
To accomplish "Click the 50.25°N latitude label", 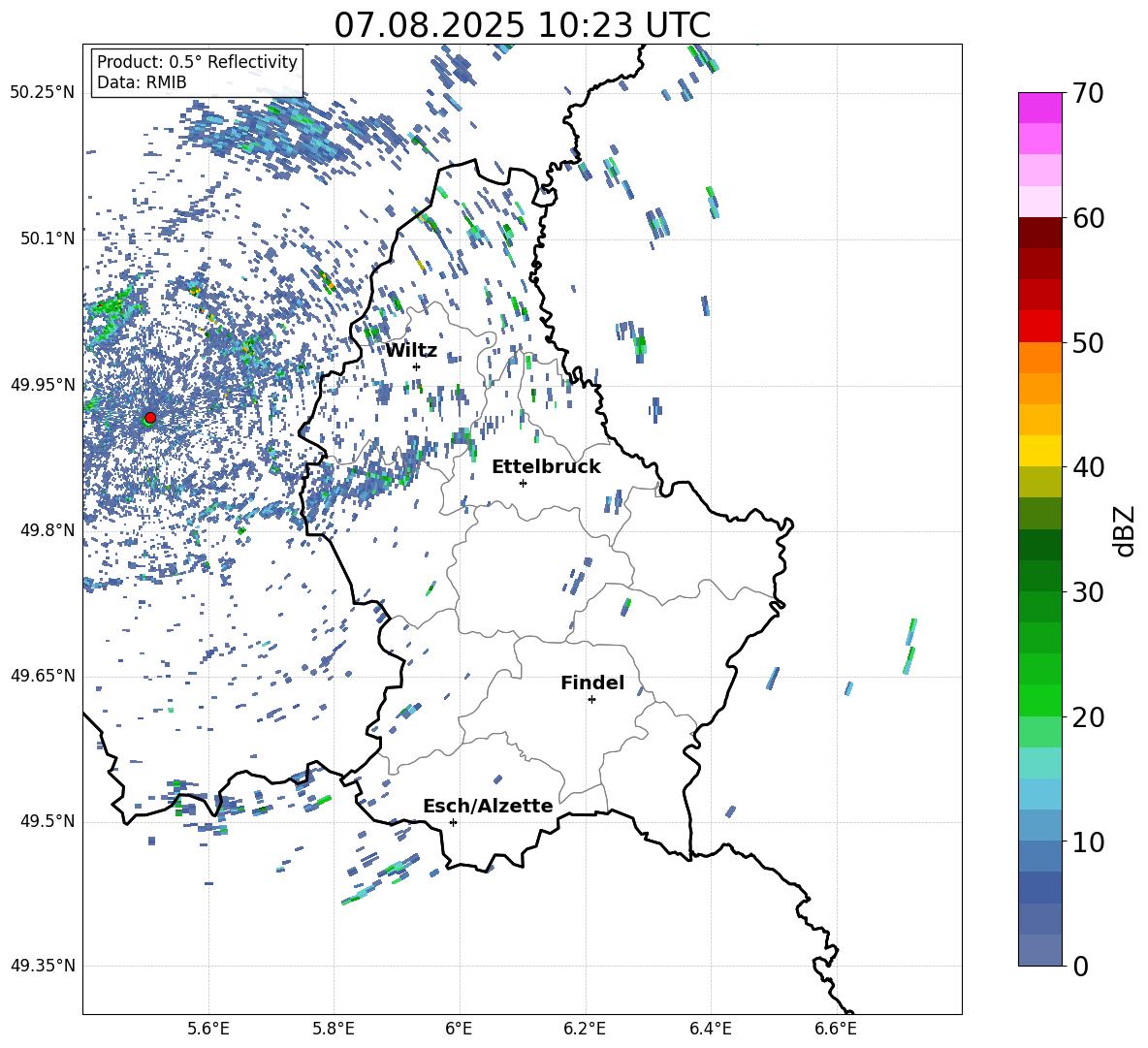I will click(x=43, y=93).
